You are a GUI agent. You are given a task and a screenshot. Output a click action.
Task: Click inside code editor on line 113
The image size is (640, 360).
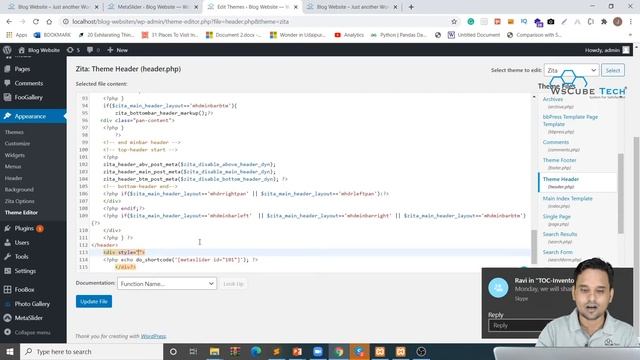(310, 252)
